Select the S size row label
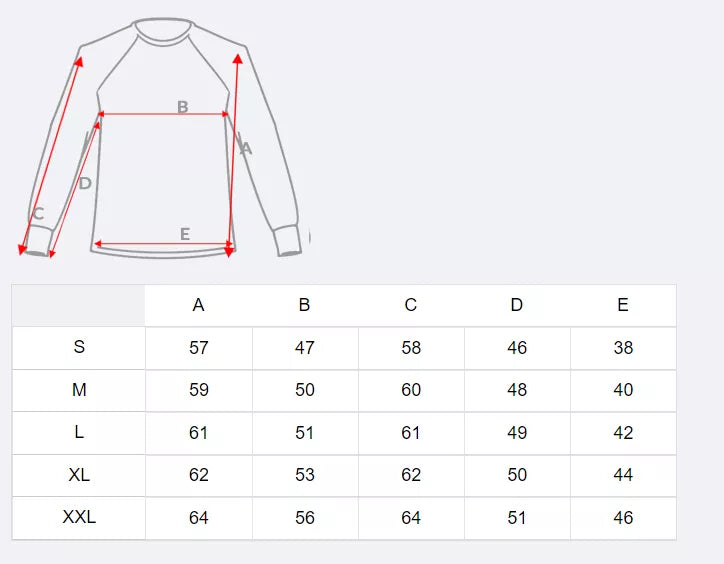 [x=79, y=347]
